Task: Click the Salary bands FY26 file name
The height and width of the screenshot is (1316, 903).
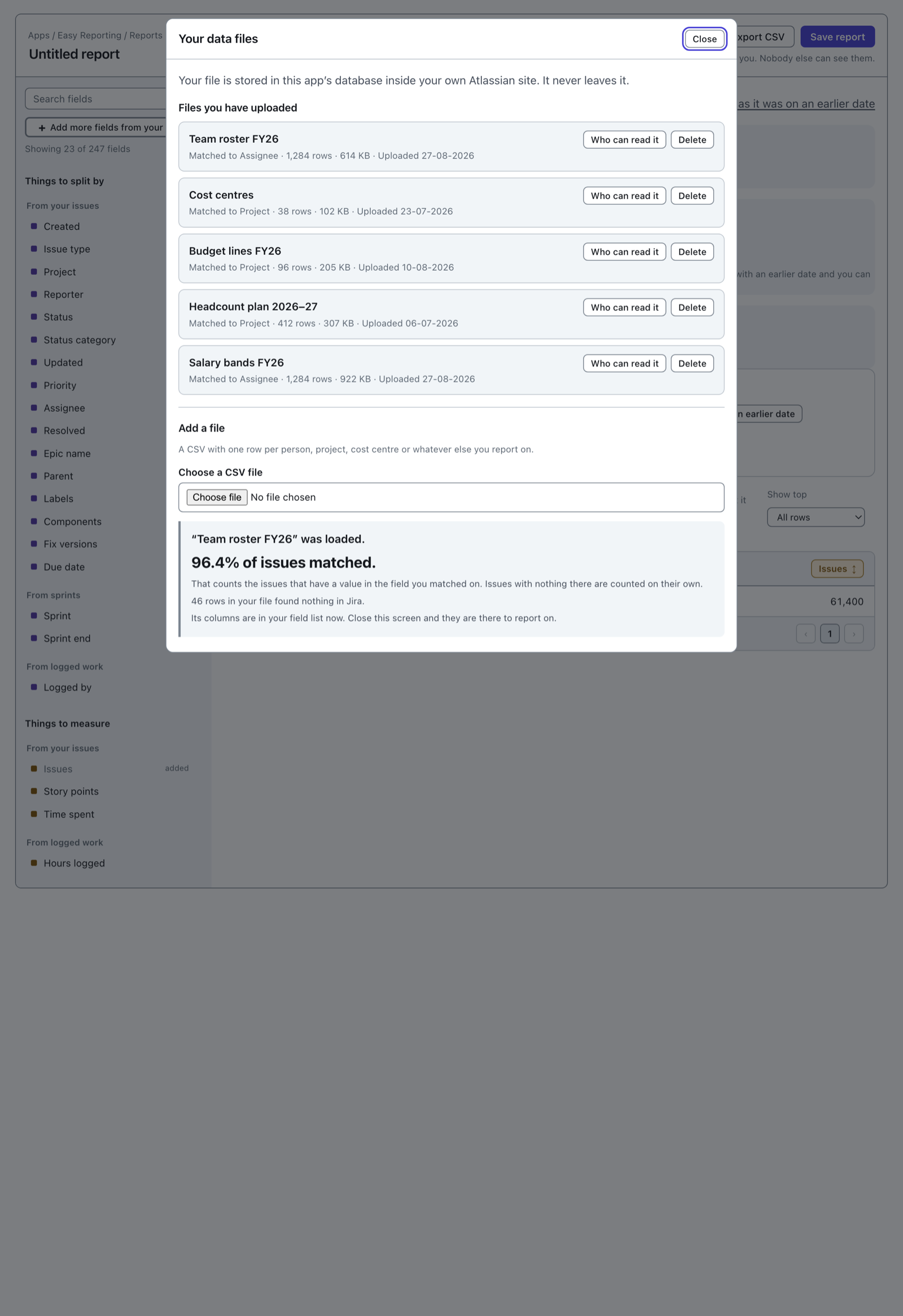Action: point(236,362)
